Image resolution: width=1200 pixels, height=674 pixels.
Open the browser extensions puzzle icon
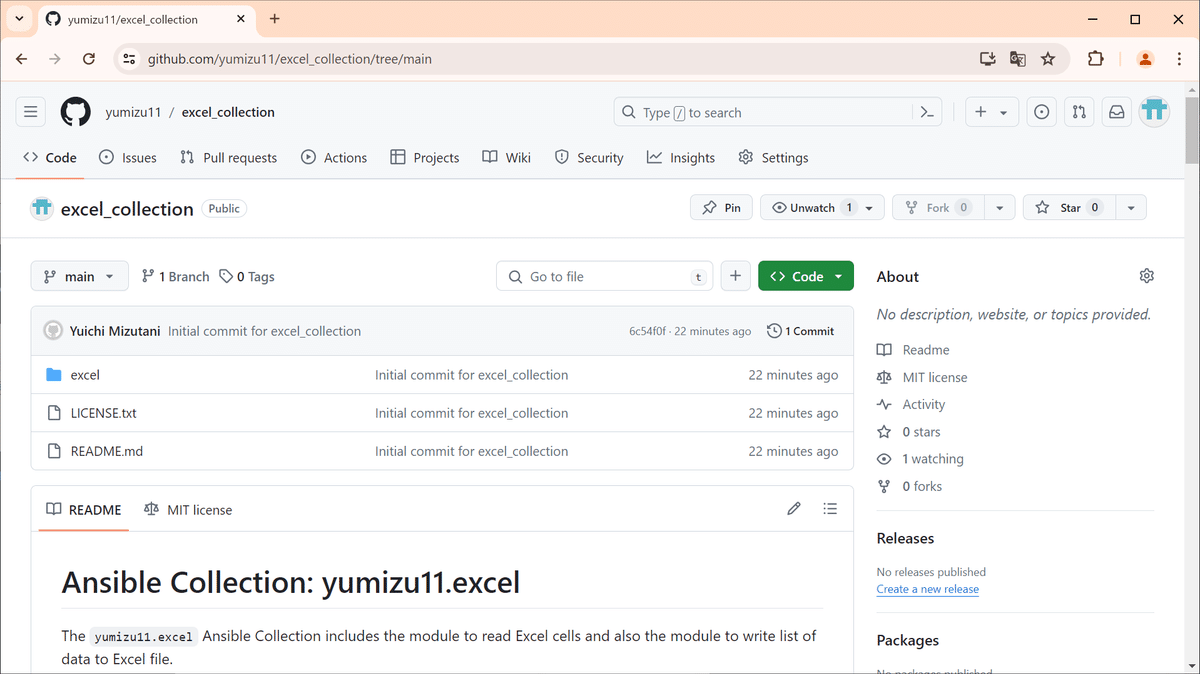point(1095,59)
